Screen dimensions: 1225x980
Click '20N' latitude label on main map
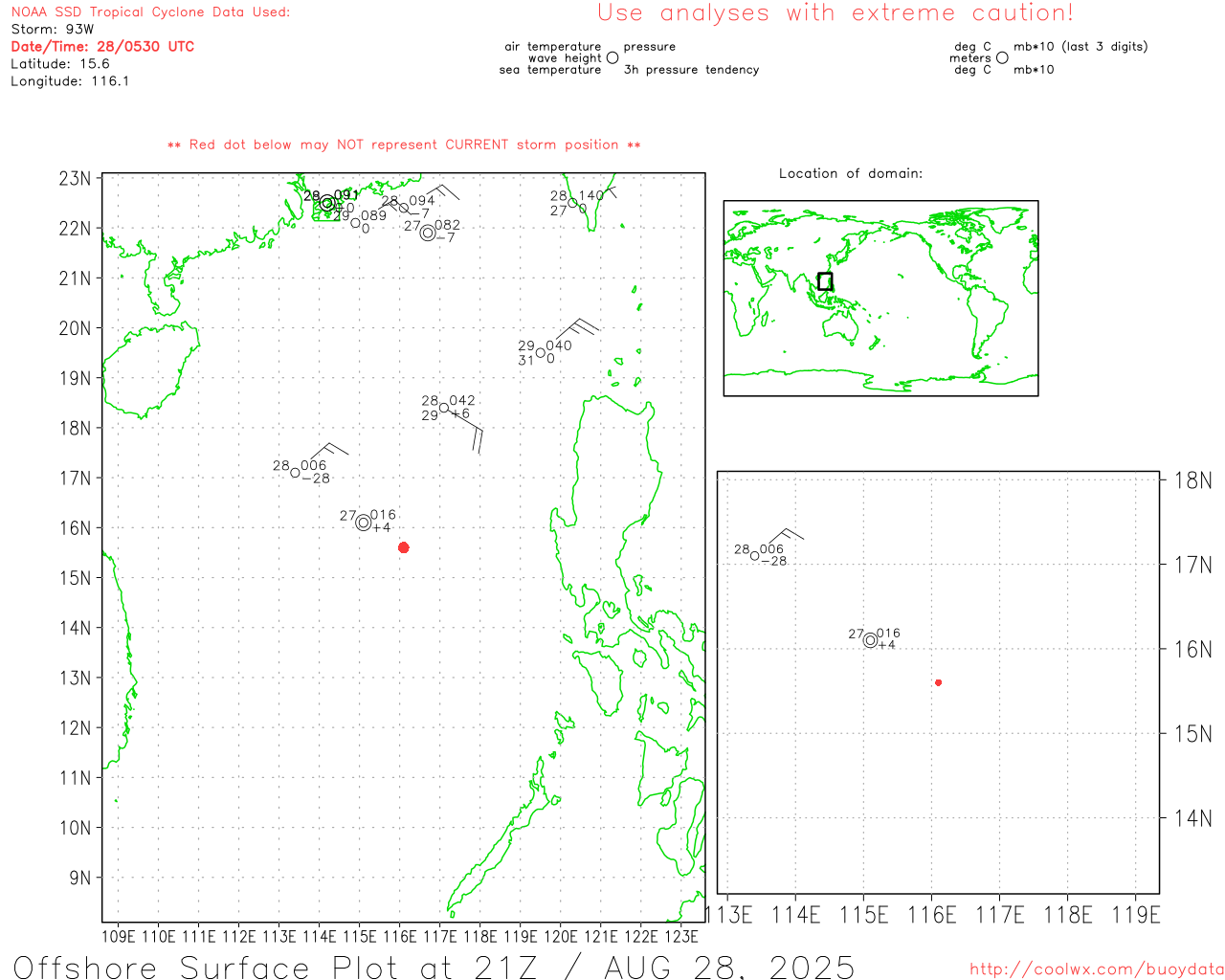[76, 328]
